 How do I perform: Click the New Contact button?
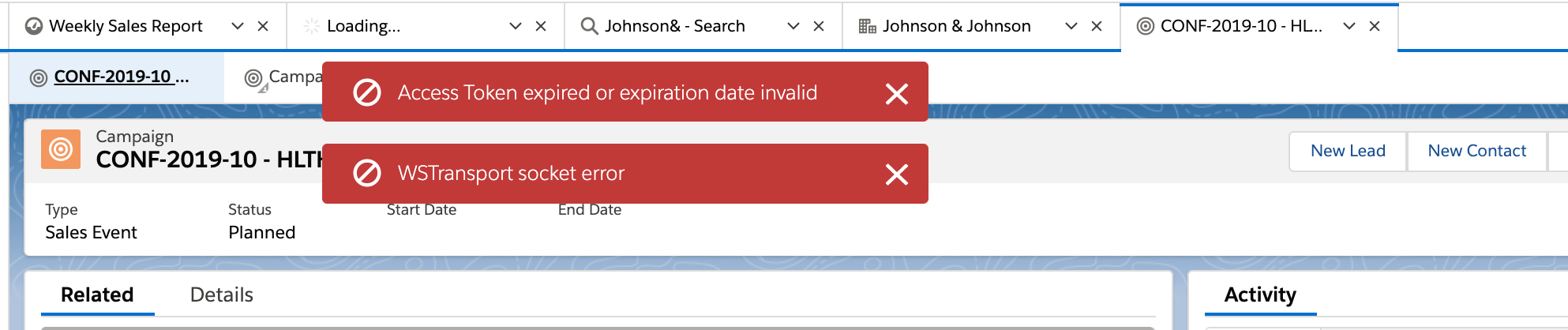point(1476,151)
